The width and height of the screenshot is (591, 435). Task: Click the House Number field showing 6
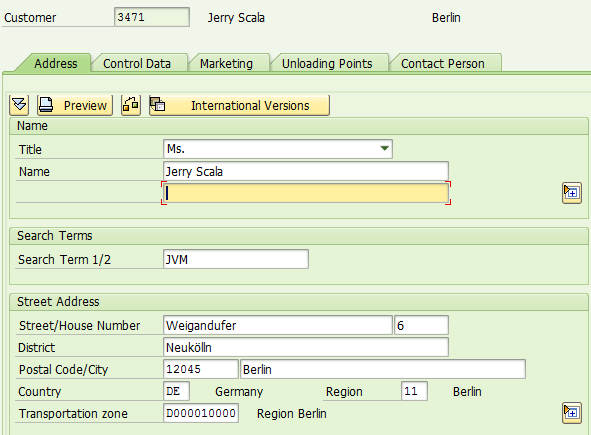tap(421, 325)
